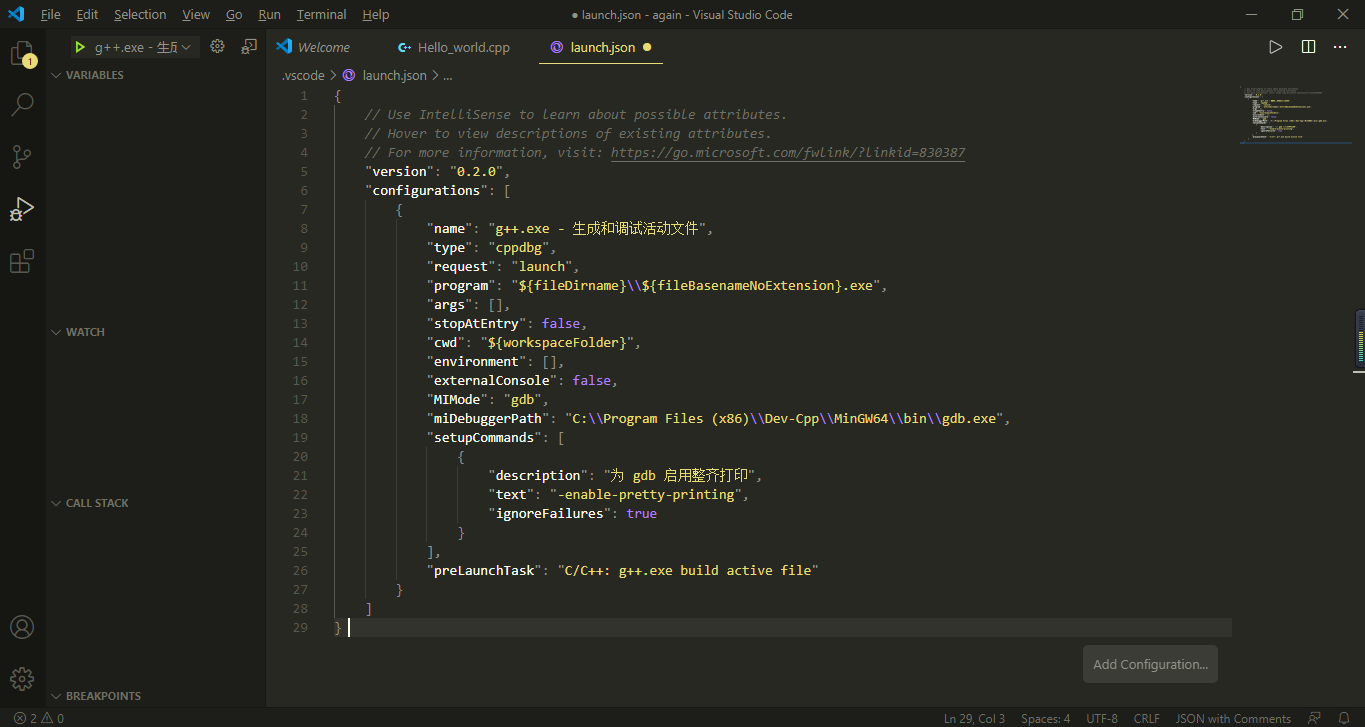
Task: Click the "stopAtEntry" false value
Action: coord(561,323)
